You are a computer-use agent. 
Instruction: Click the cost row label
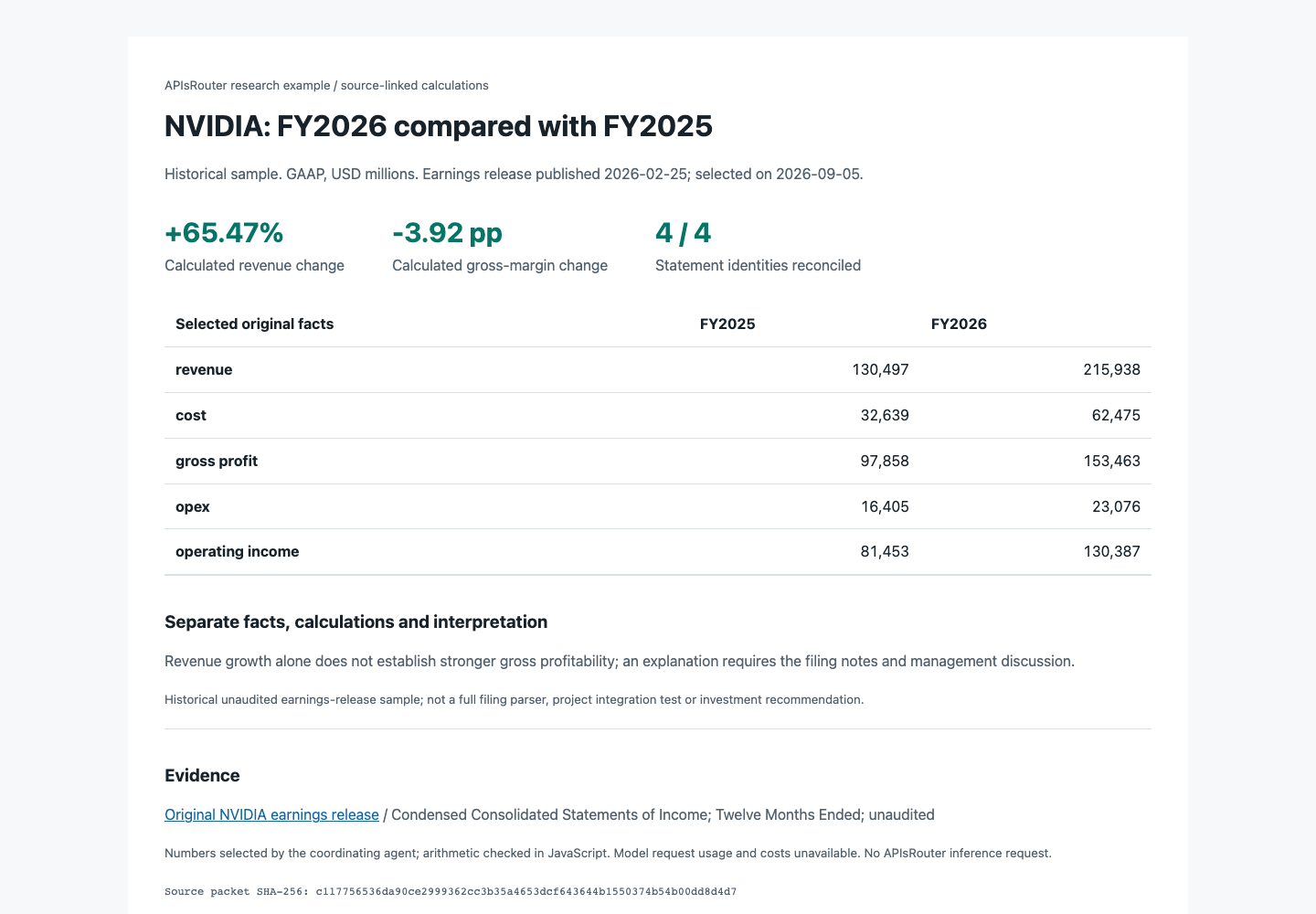pos(191,415)
